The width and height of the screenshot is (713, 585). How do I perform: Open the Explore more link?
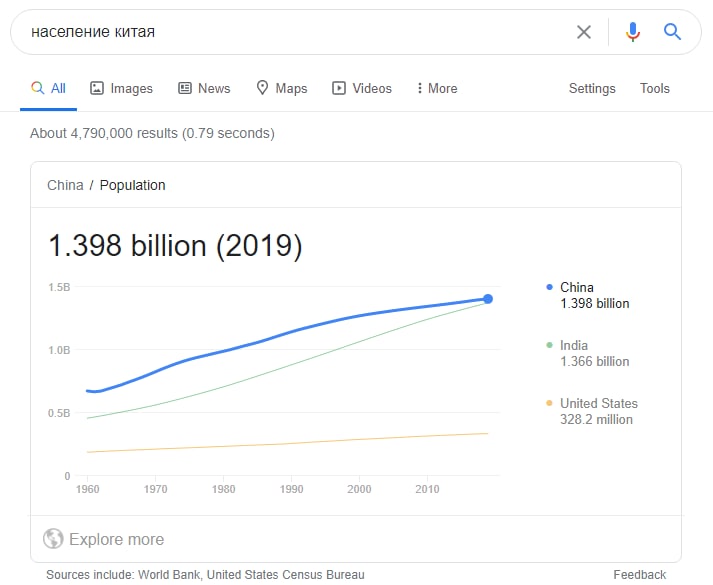[x=116, y=539]
